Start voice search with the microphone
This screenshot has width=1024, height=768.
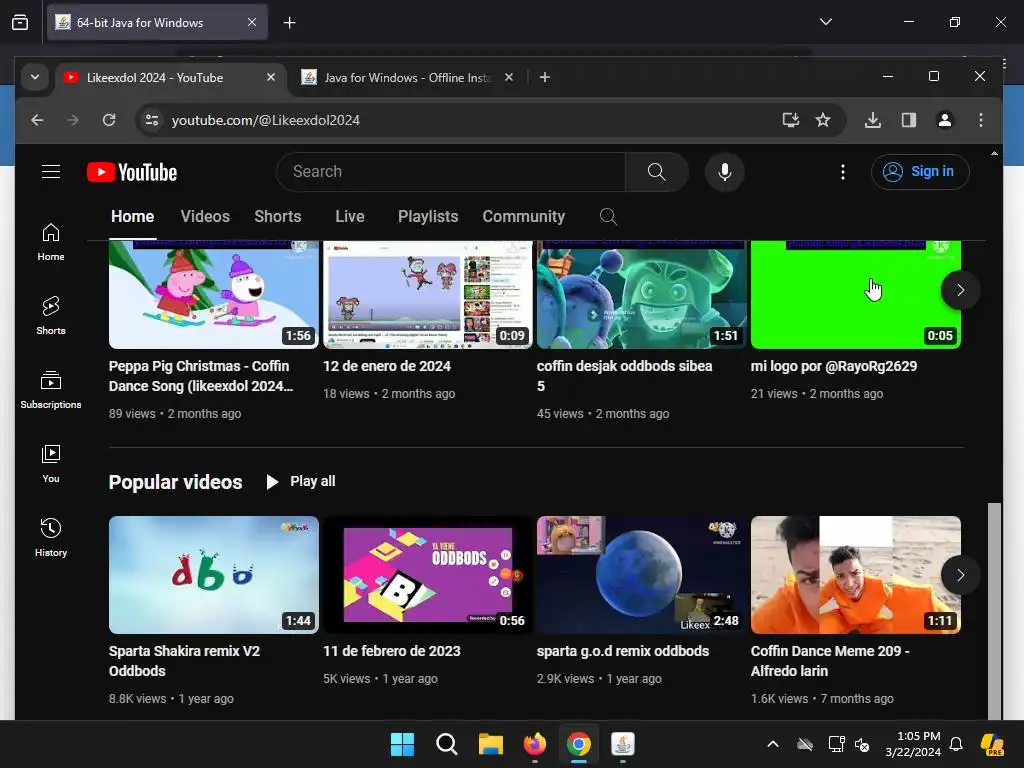click(724, 172)
